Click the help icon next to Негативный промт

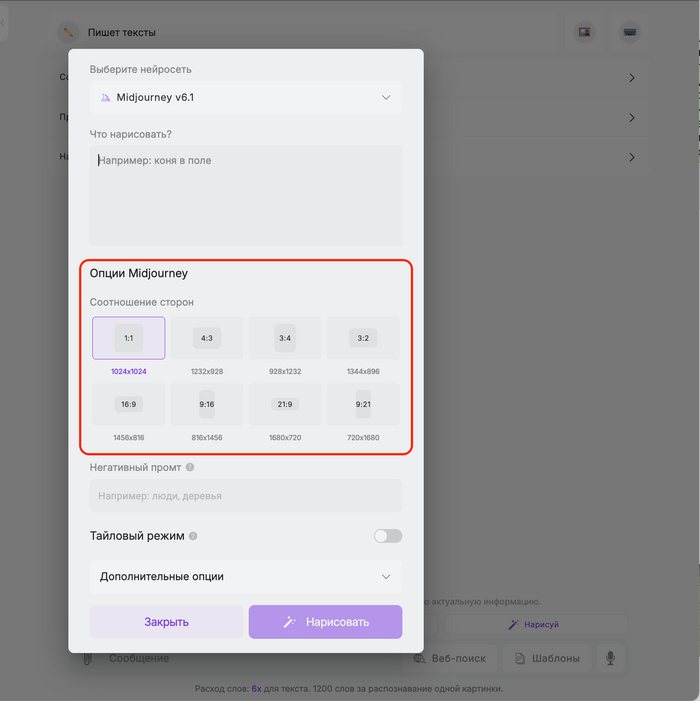tap(190, 467)
